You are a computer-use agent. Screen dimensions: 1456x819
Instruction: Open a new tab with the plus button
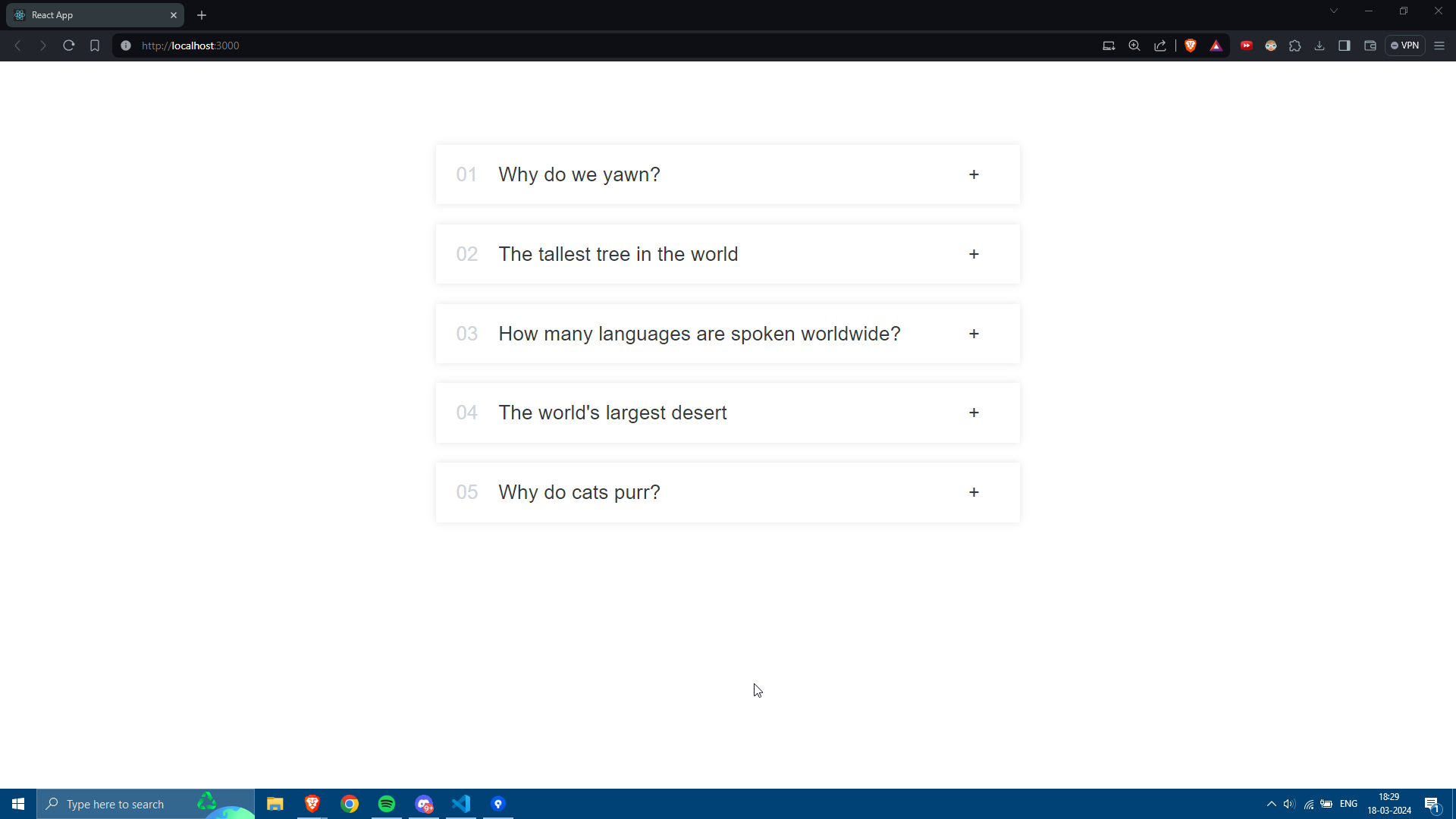pyautogui.click(x=202, y=15)
